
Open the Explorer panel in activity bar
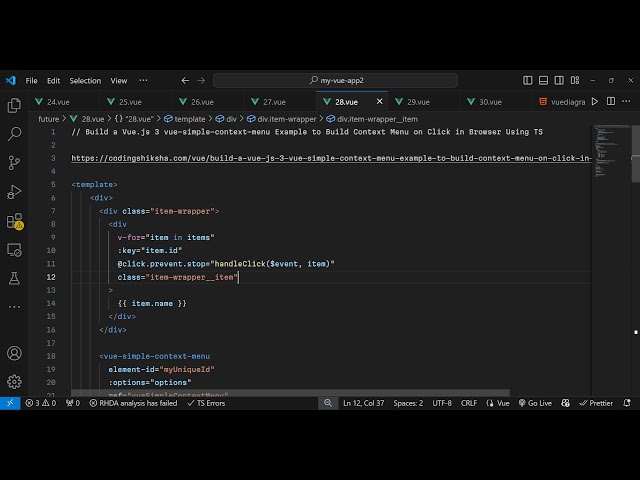14,105
